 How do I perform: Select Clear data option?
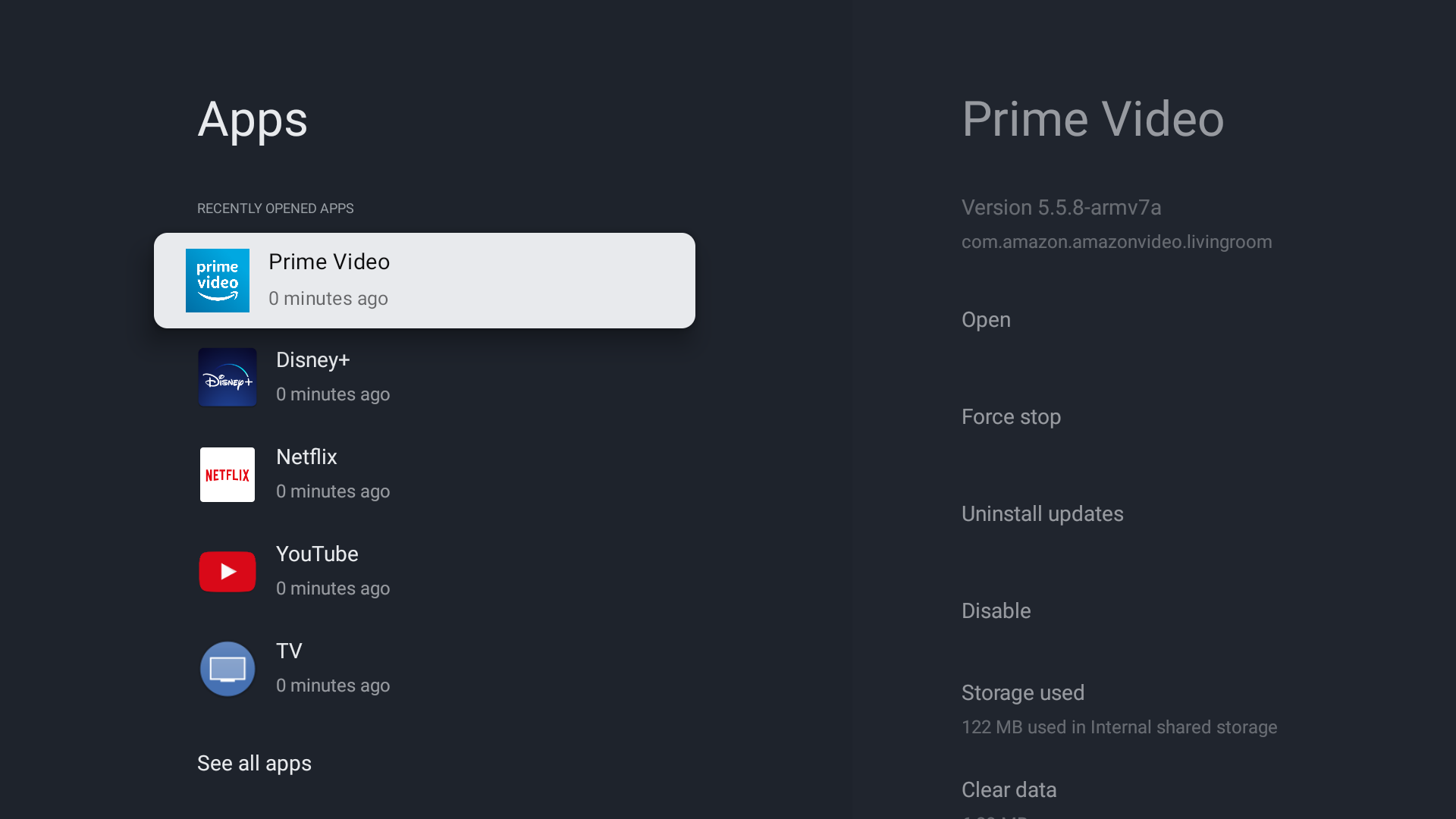[1009, 790]
